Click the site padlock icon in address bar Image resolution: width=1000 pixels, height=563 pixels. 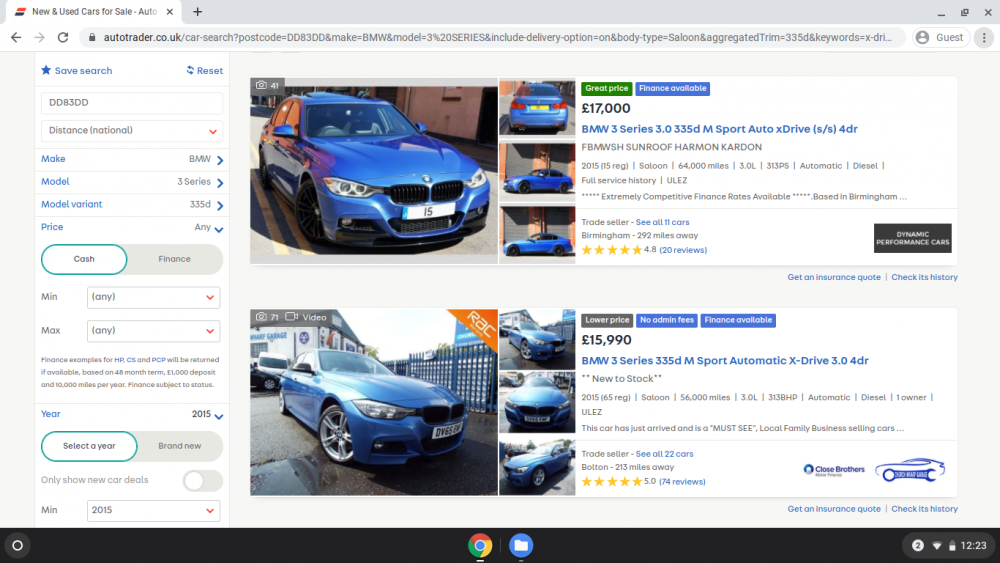(92, 38)
